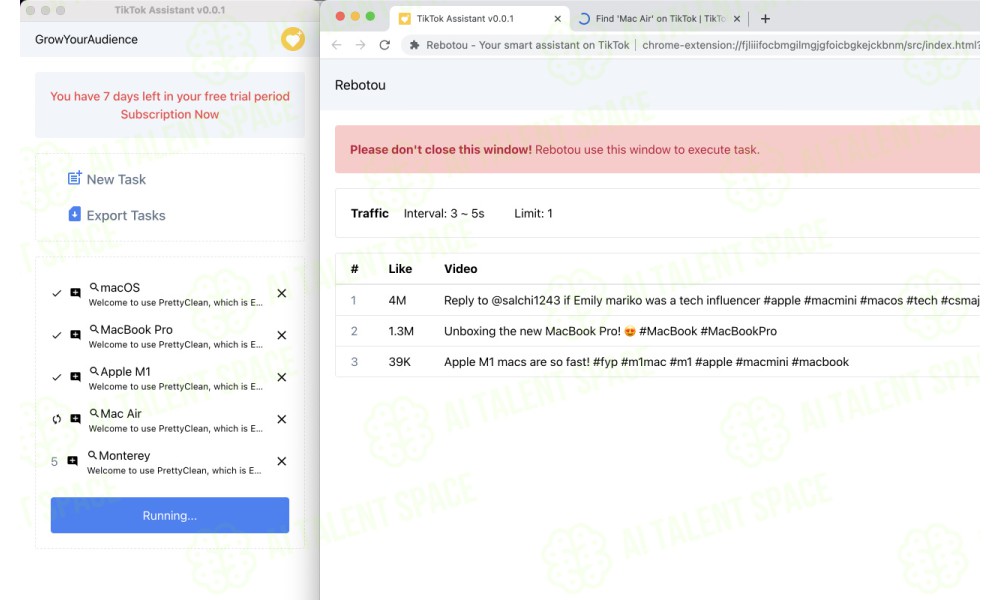Remove the Monterey task
This screenshot has width=1000, height=600.
tap(281, 461)
